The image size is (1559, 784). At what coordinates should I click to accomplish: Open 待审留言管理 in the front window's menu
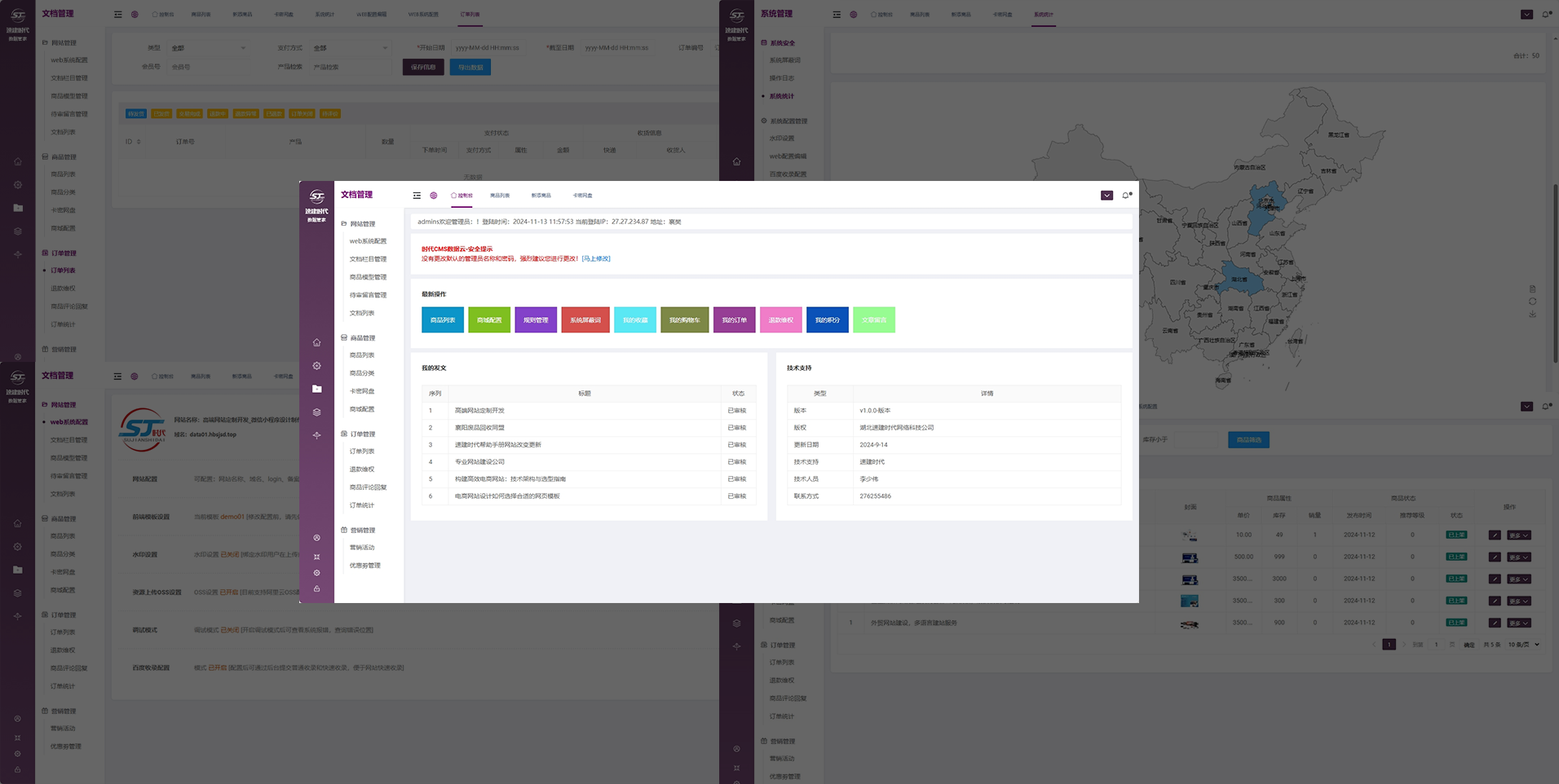click(x=368, y=295)
